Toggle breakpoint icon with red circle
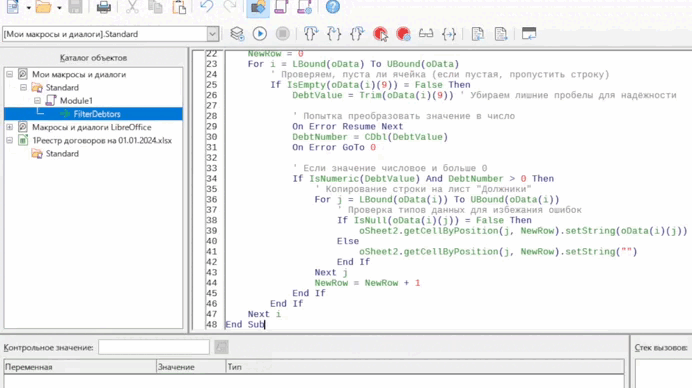This screenshot has width=692, height=388. (x=380, y=34)
